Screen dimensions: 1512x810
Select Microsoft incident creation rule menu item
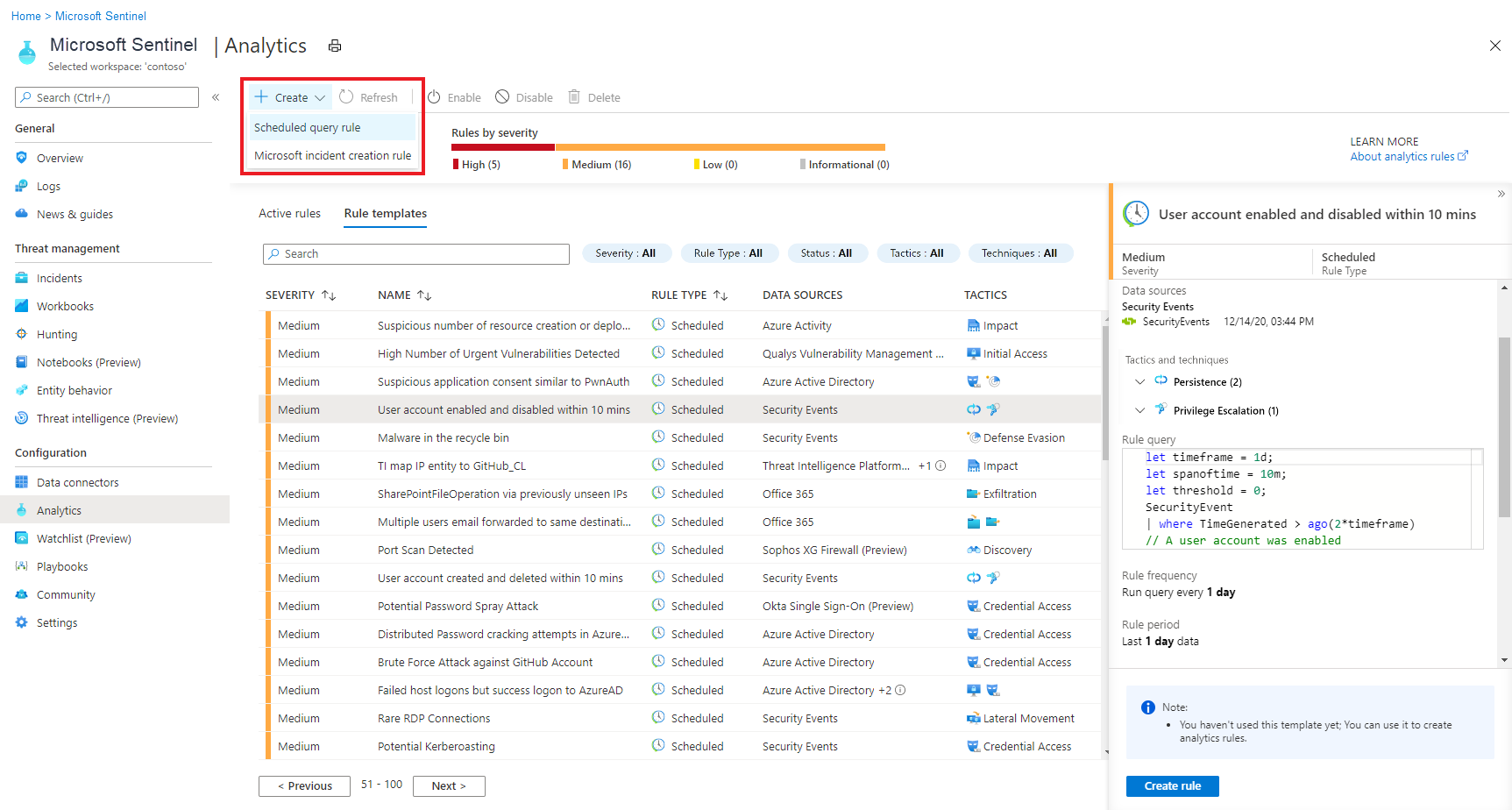332,156
